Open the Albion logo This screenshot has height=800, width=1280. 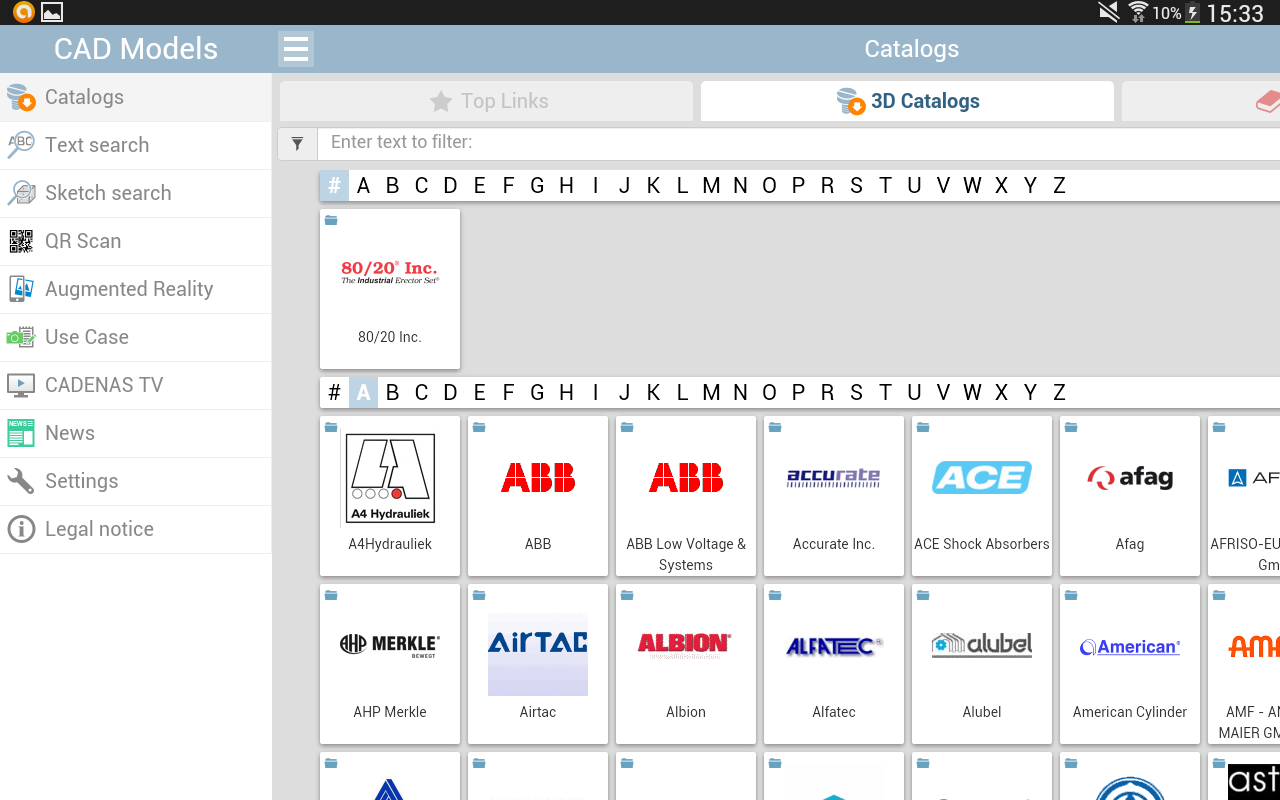686,645
